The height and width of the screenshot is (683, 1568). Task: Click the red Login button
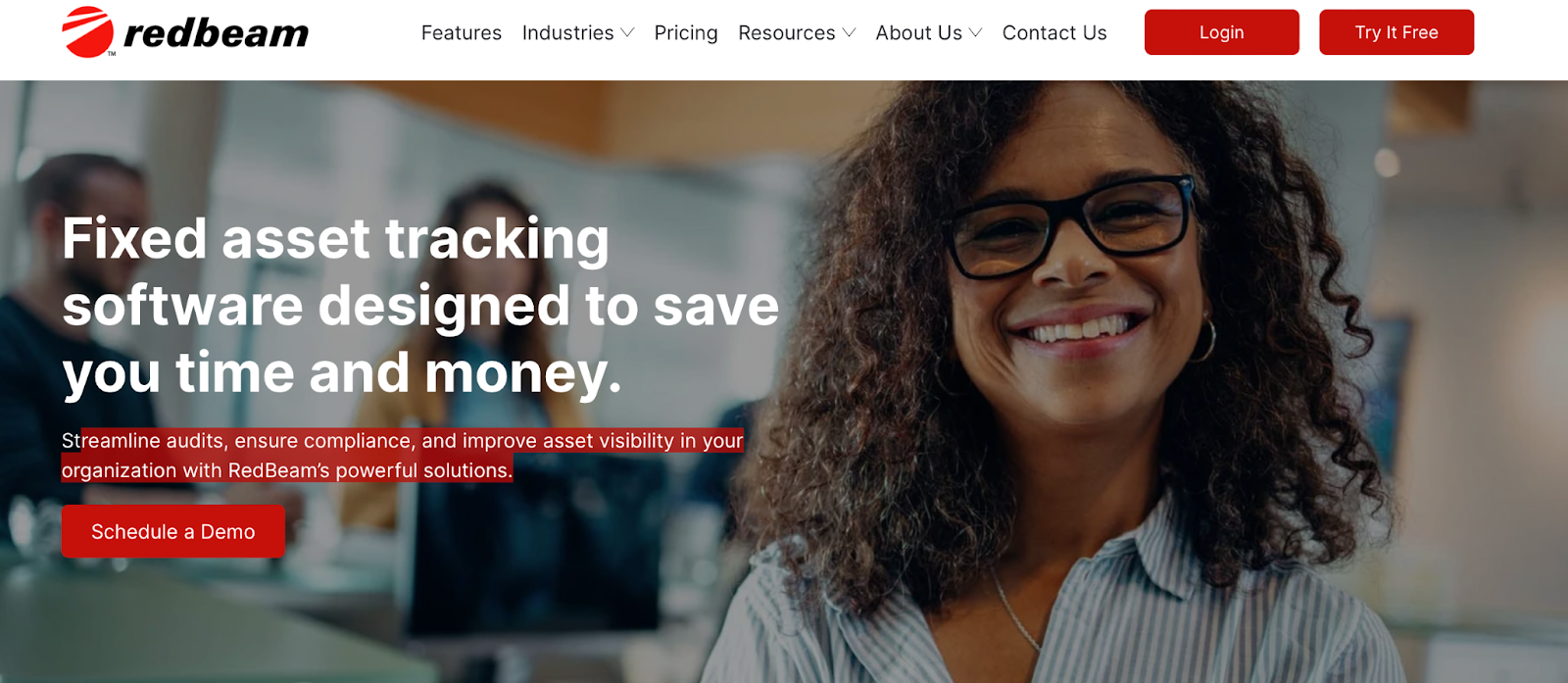(1222, 32)
